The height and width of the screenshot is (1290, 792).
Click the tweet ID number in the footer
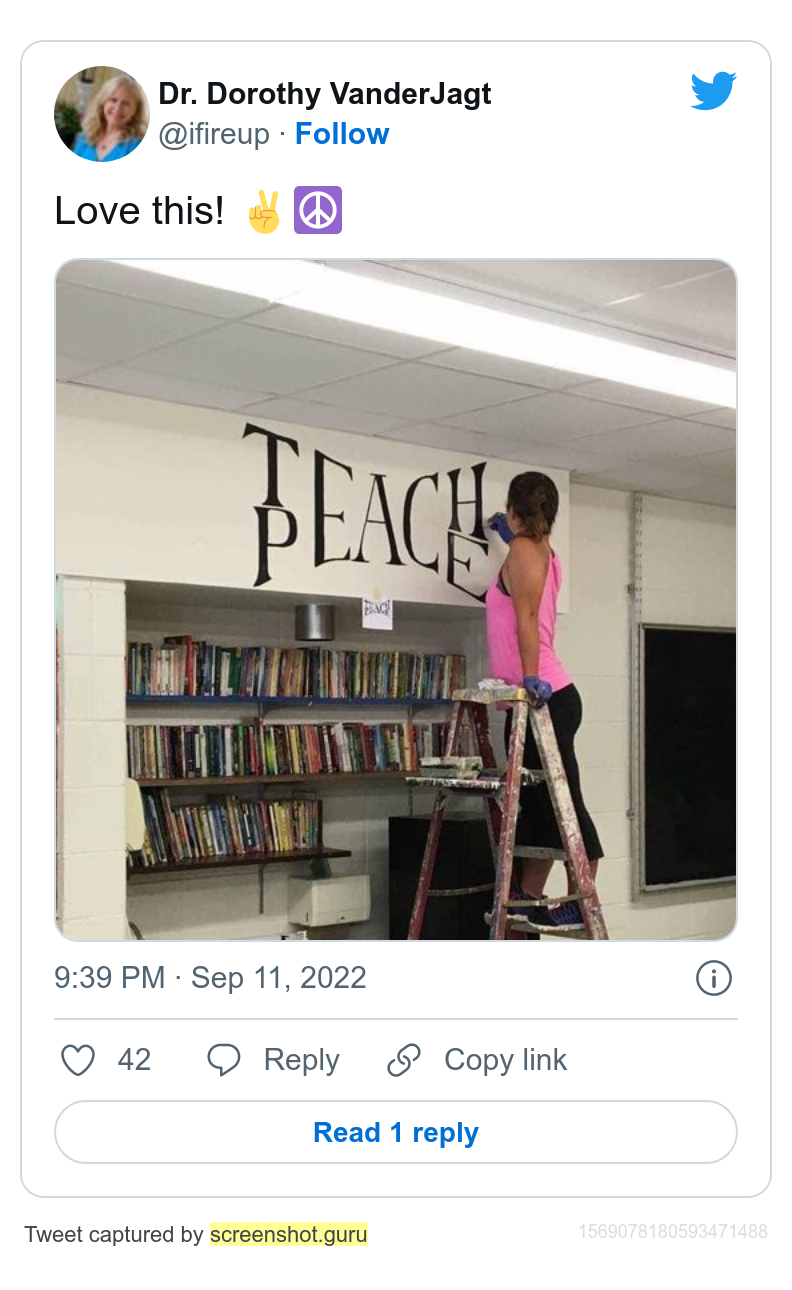[673, 1232]
